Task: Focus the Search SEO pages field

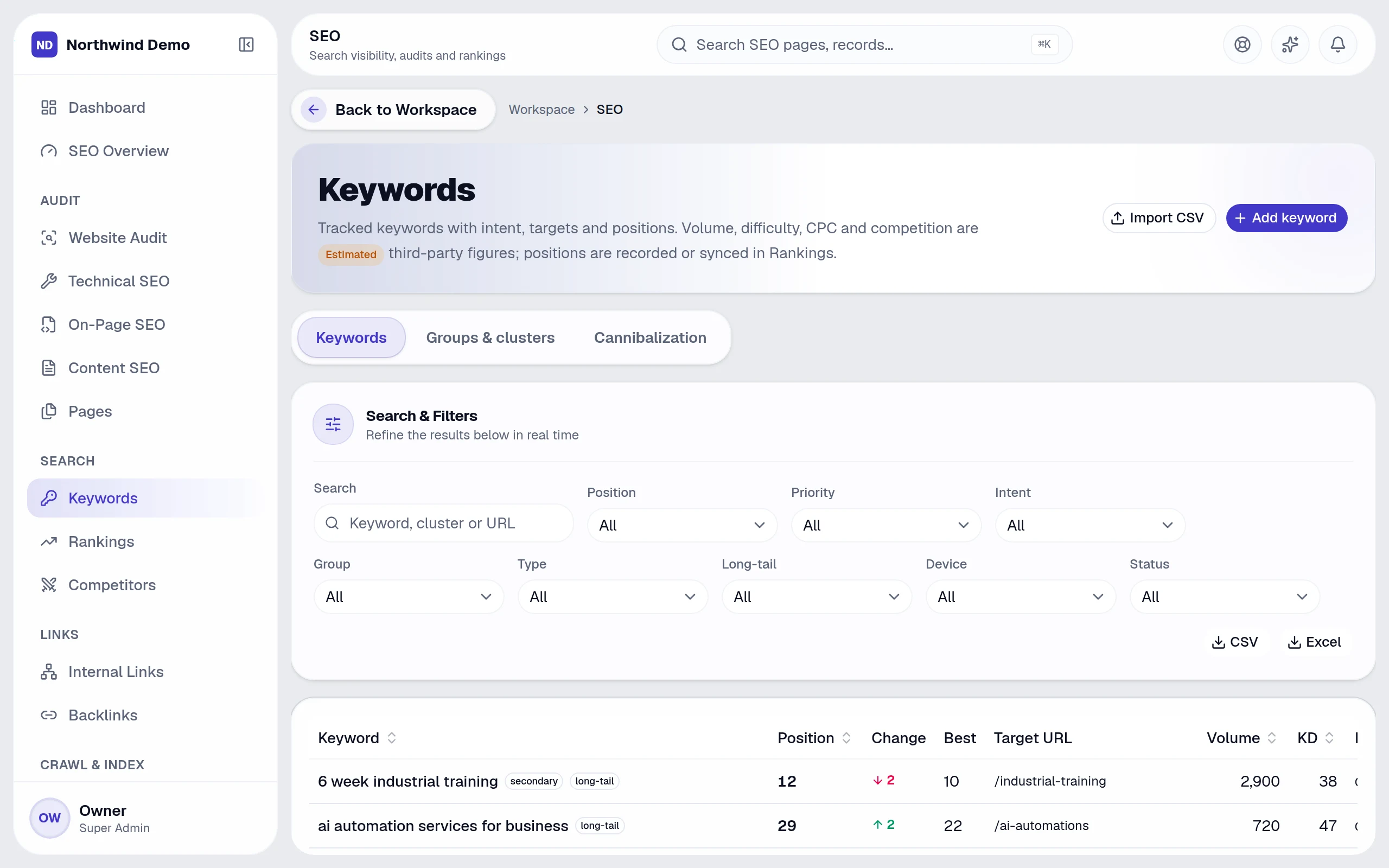Action: click(864, 45)
